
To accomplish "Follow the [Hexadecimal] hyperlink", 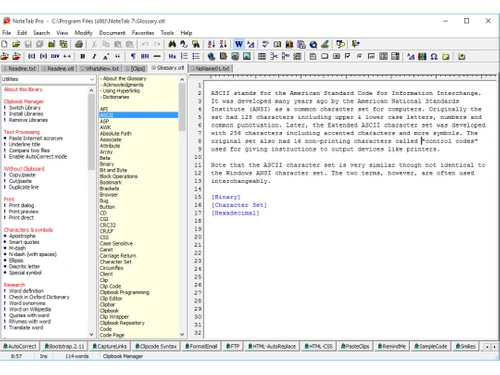I will coord(235,213).
